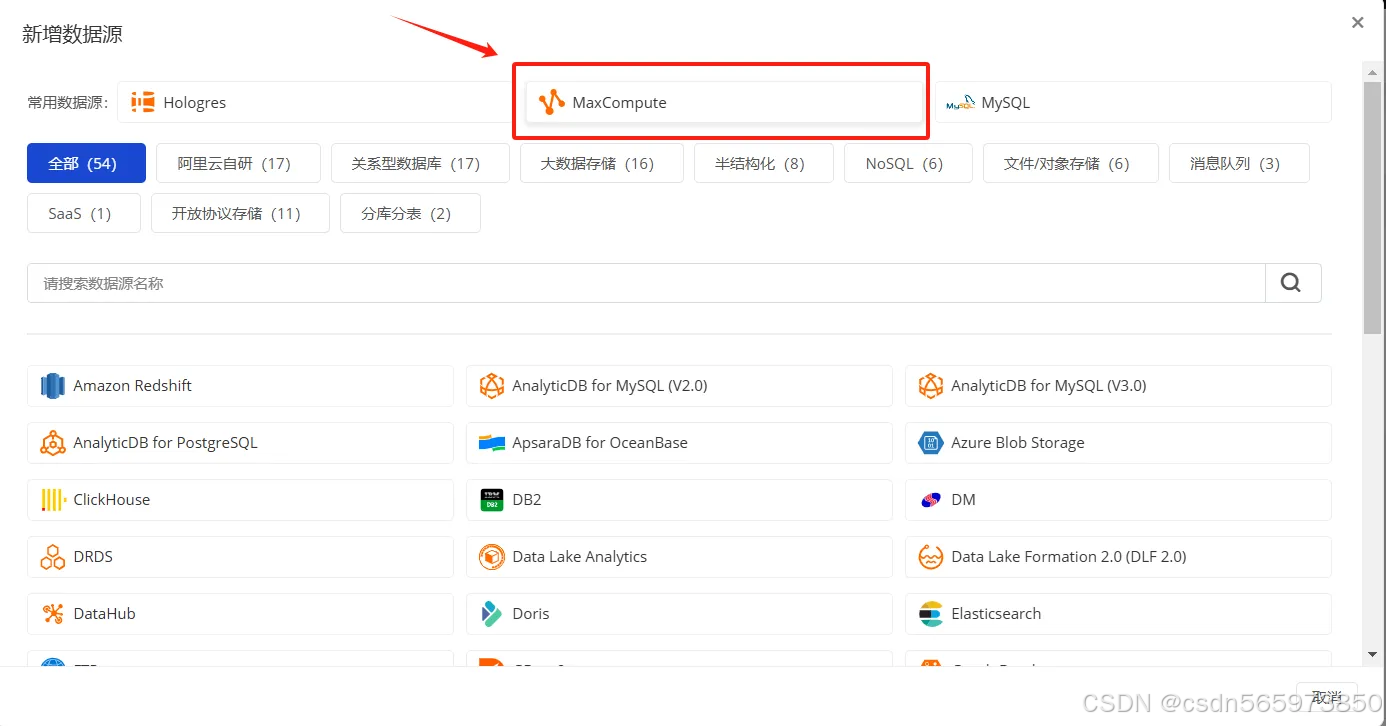Viewport: 1386px width, 726px height.
Task: Click the DataHub icon
Action: point(52,613)
